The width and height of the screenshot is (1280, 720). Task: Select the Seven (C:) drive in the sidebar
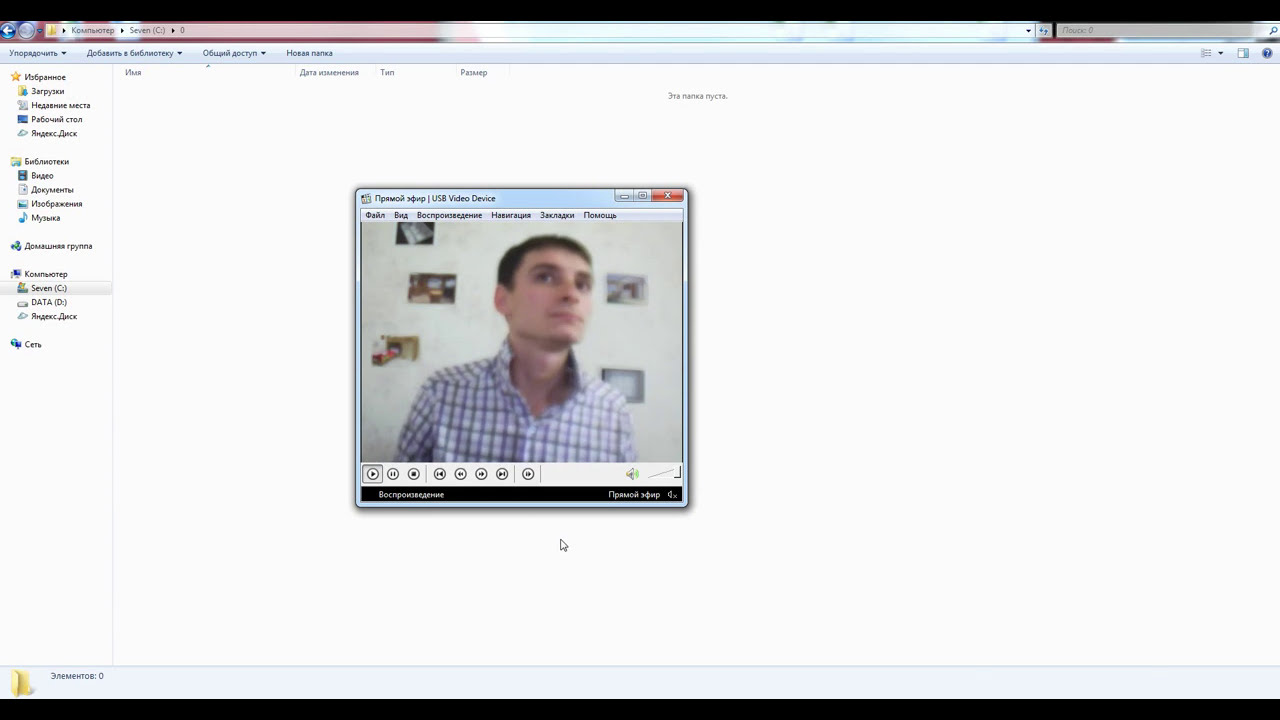click(x=48, y=288)
